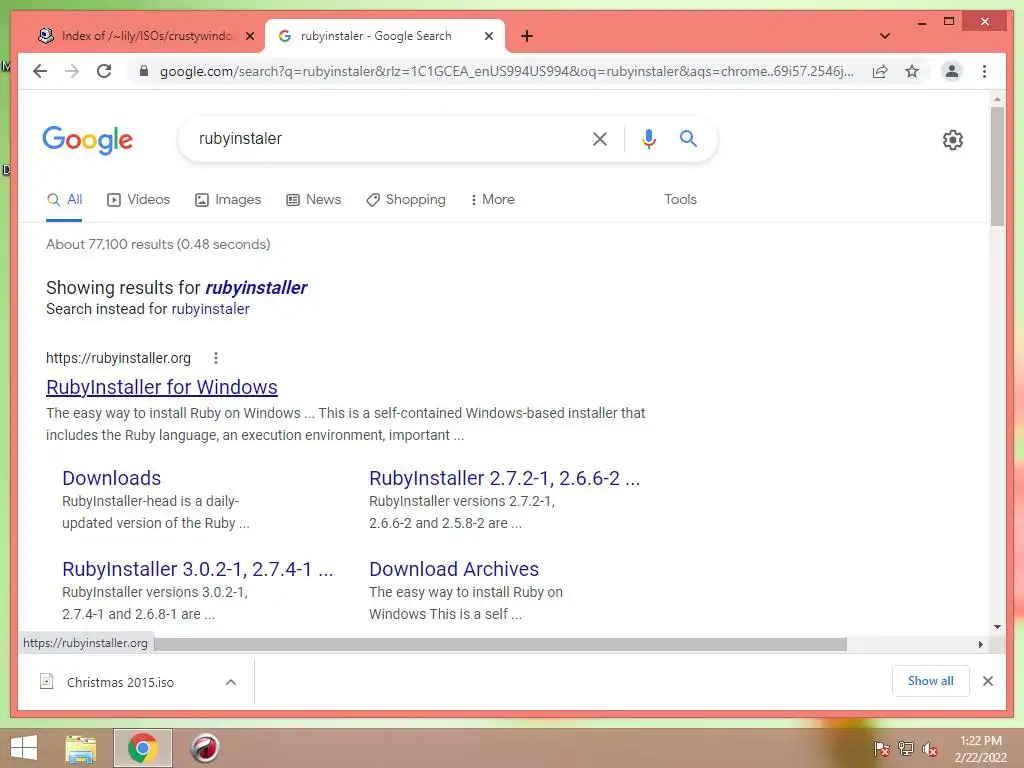Image resolution: width=1024 pixels, height=768 pixels.
Task: Click the scroll right arrow
Action: (980, 645)
